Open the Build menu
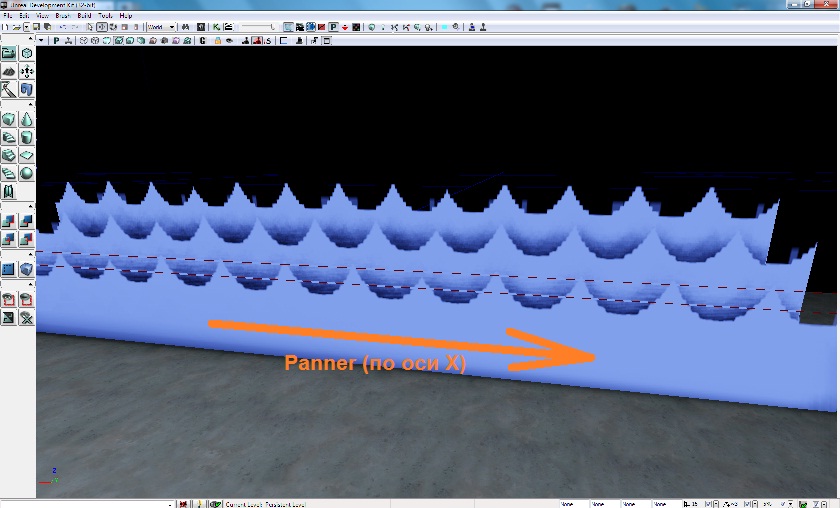The height and width of the screenshot is (508, 840). pos(84,16)
